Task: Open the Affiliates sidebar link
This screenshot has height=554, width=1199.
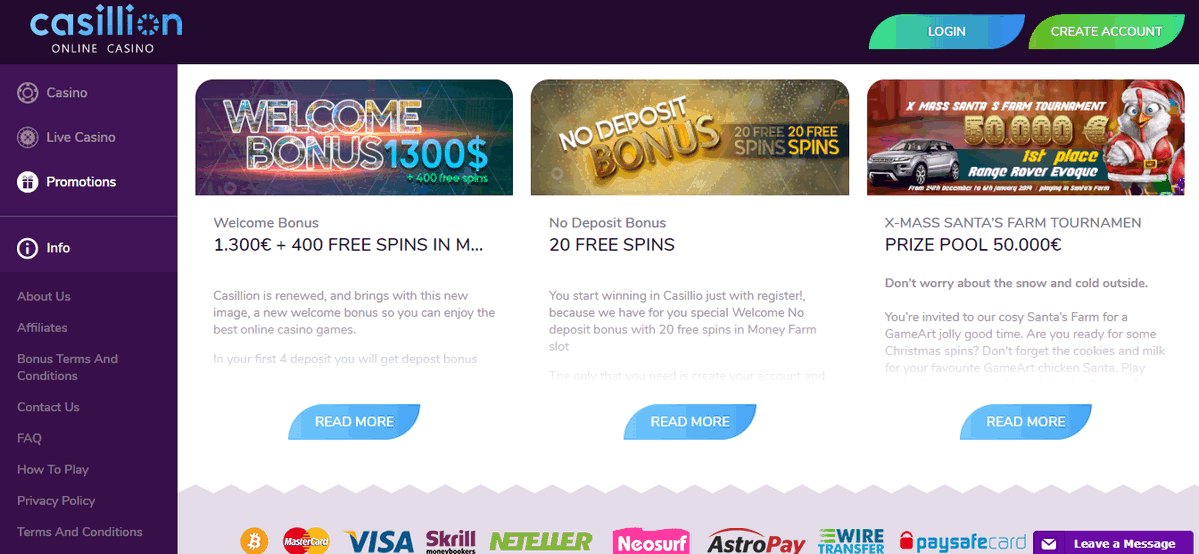Action: 42,328
